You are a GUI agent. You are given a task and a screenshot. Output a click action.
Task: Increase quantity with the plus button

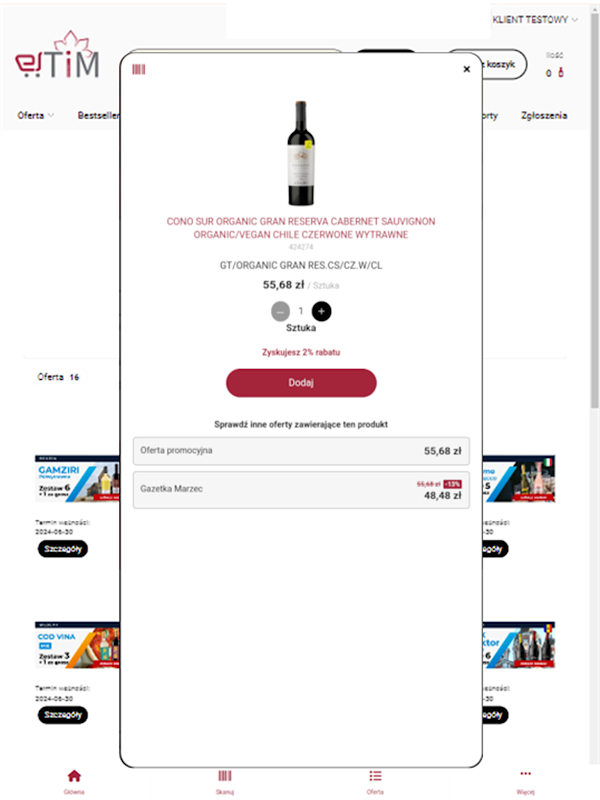pyautogui.click(x=321, y=311)
